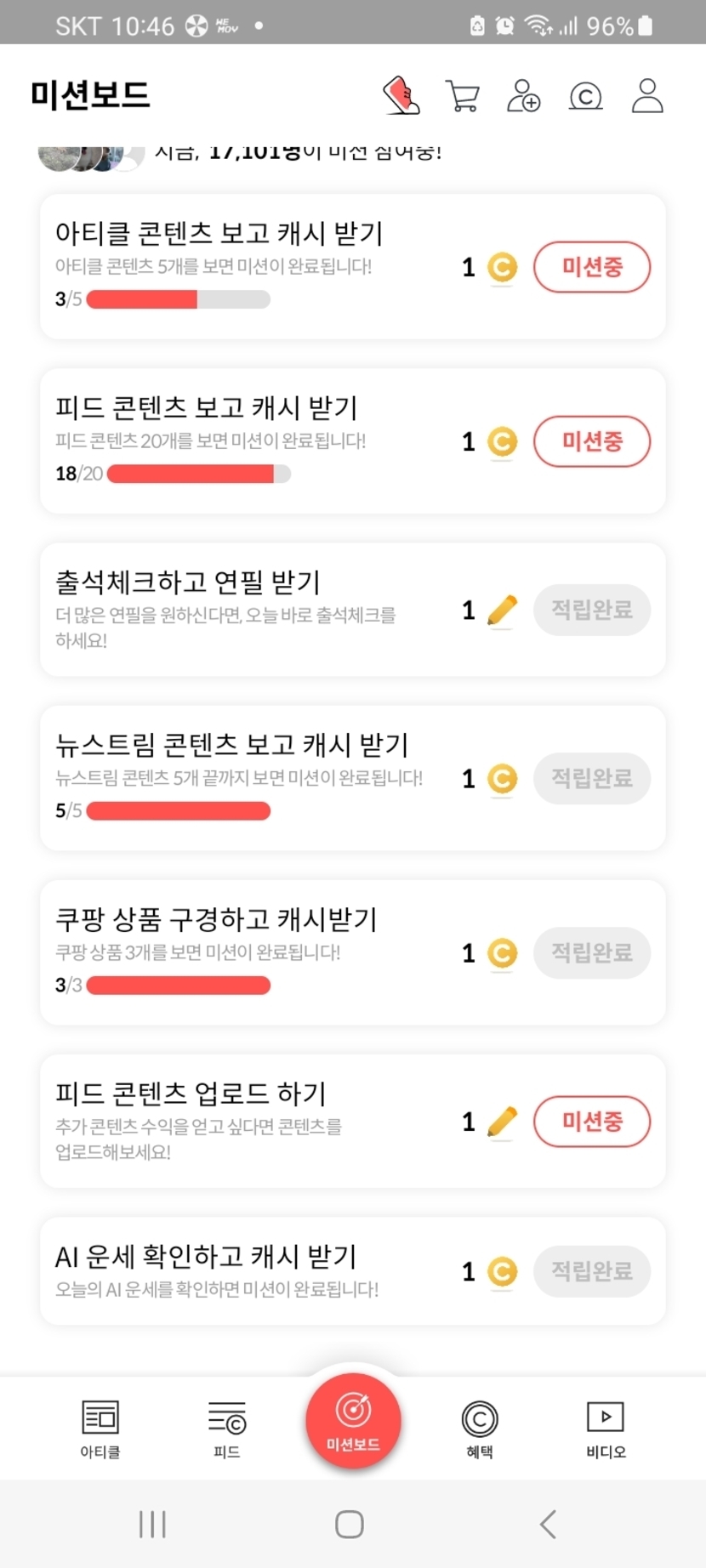Tap 적립완료 on AI 운세 mission
The image size is (706, 1568).
[x=592, y=1271]
